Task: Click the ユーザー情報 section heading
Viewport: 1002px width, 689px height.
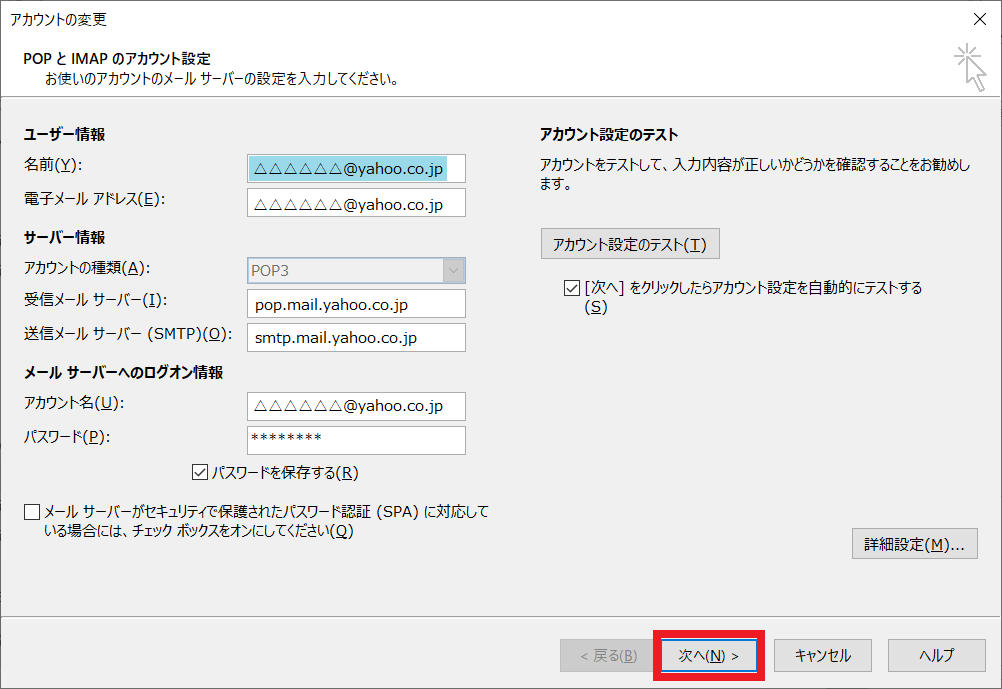Action: tap(65, 134)
